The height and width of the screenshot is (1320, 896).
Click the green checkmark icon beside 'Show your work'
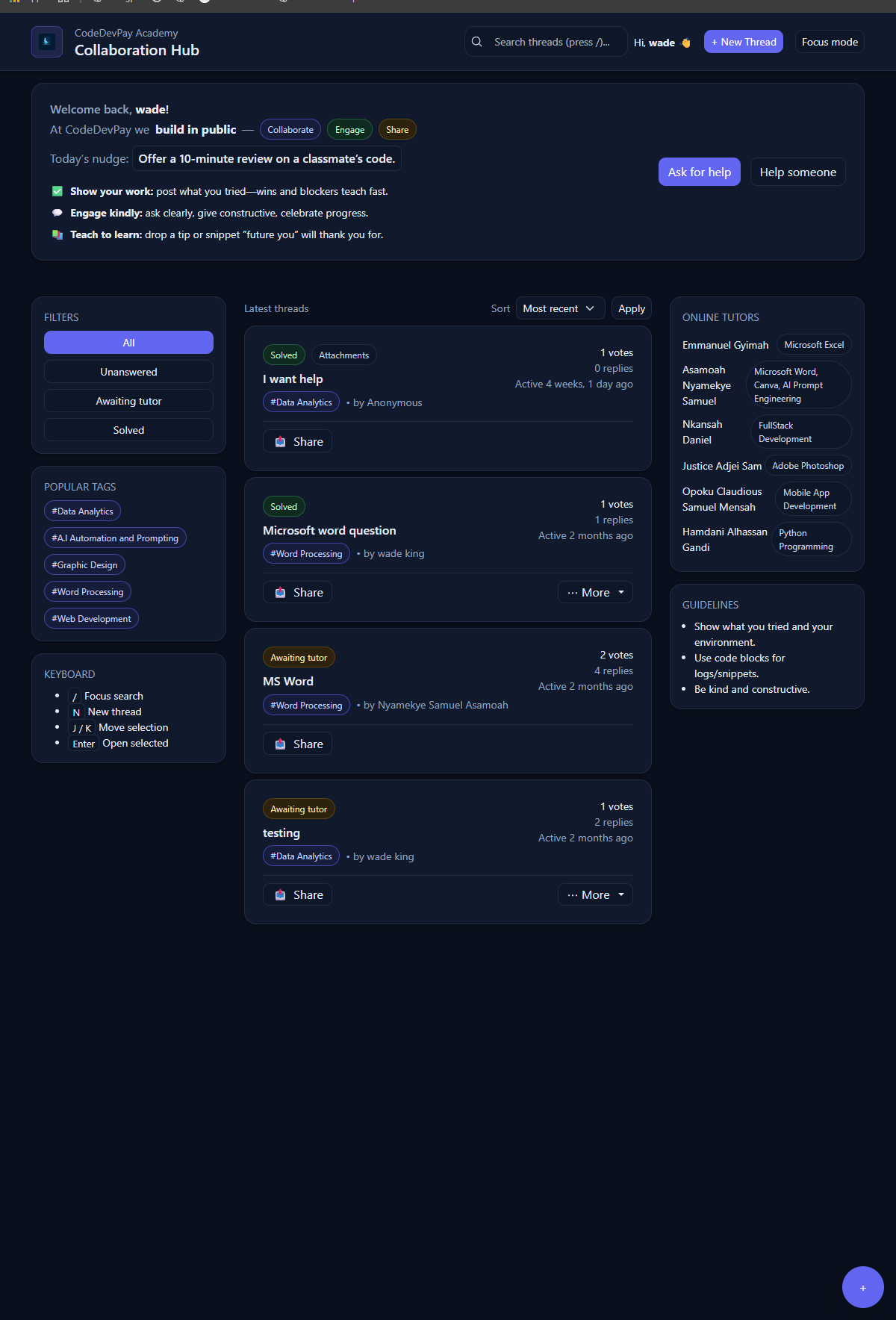click(57, 191)
